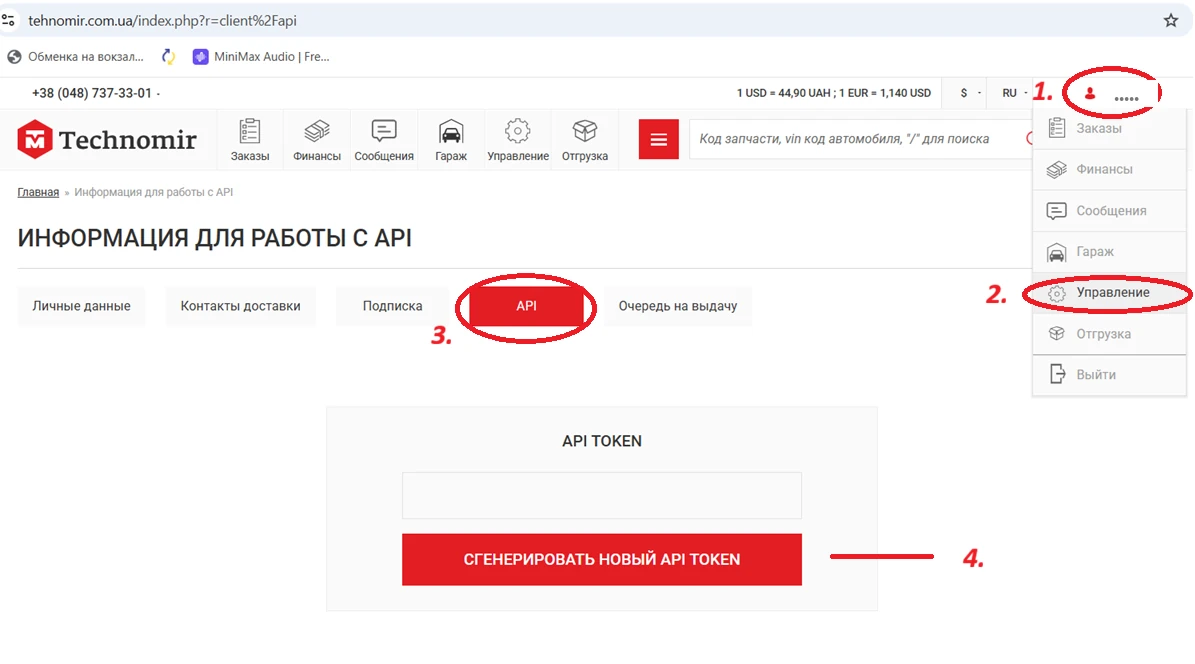
Task: Select Управление in the account dropdown menu
Action: click(1110, 293)
